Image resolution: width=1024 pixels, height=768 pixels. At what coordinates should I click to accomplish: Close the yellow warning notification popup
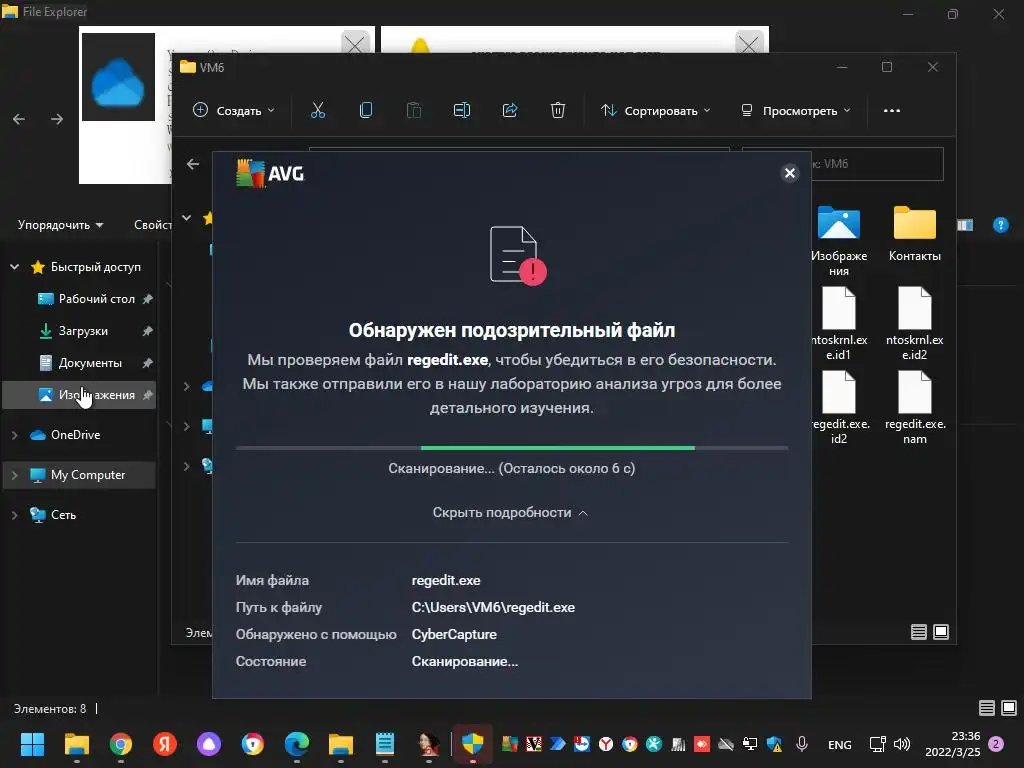point(748,44)
